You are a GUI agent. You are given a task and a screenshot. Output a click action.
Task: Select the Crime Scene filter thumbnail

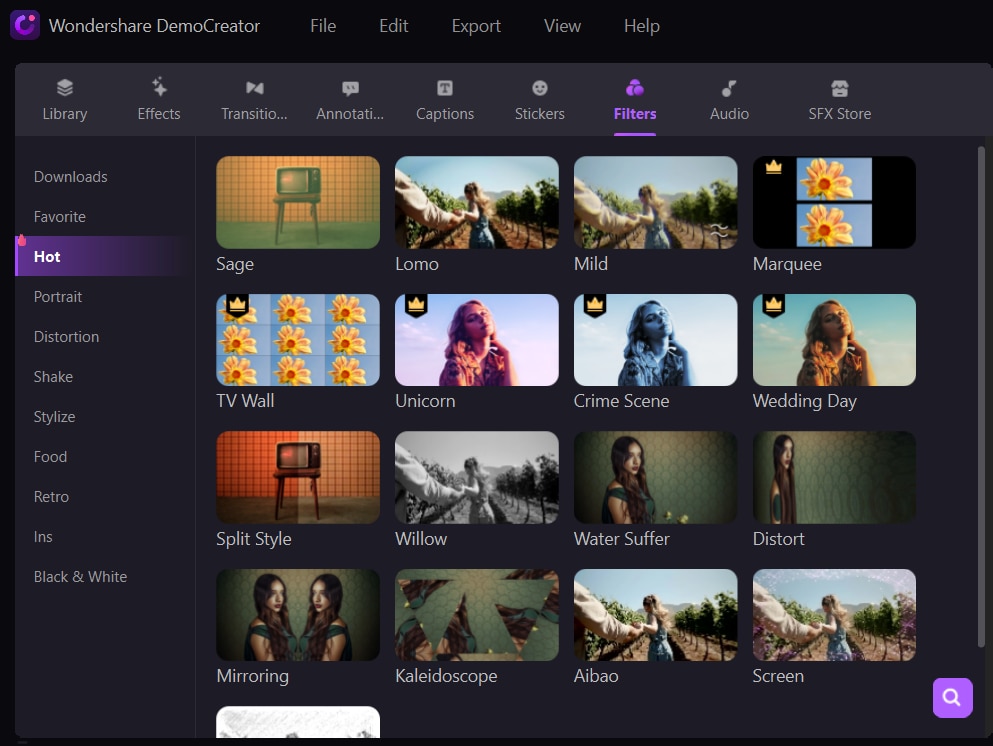coord(655,339)
